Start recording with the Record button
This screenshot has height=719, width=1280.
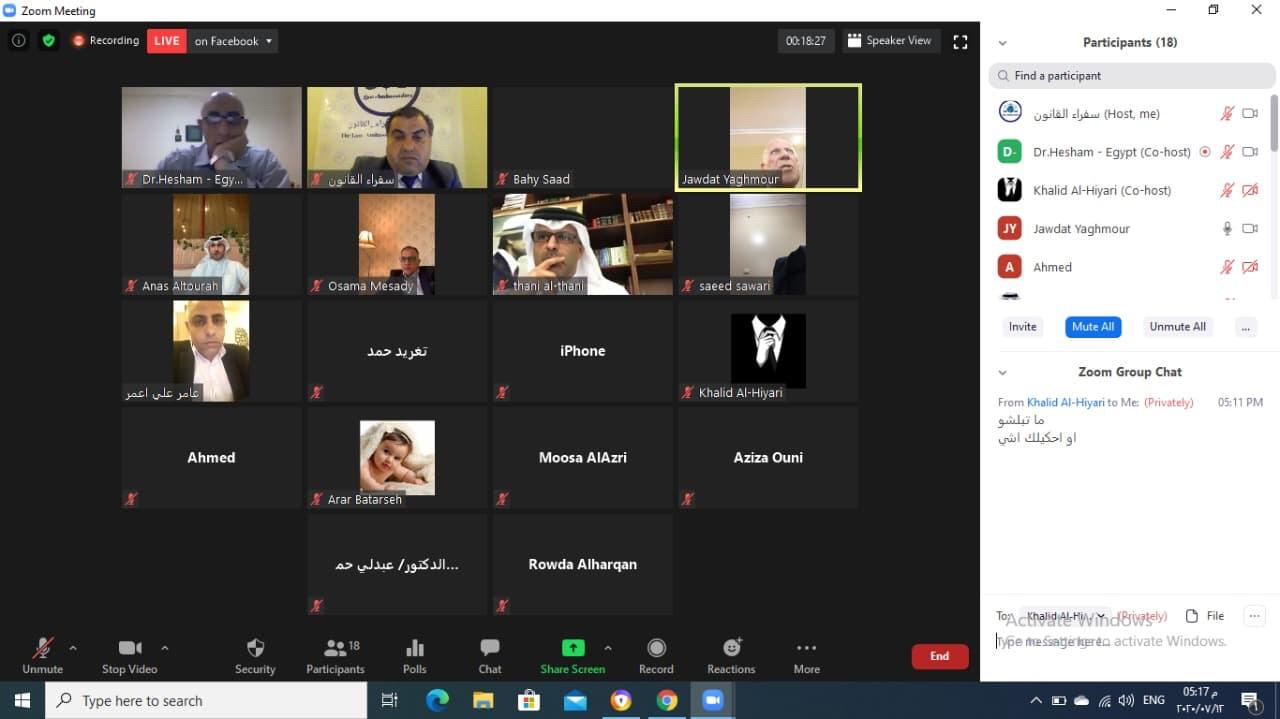pos(656,655)
